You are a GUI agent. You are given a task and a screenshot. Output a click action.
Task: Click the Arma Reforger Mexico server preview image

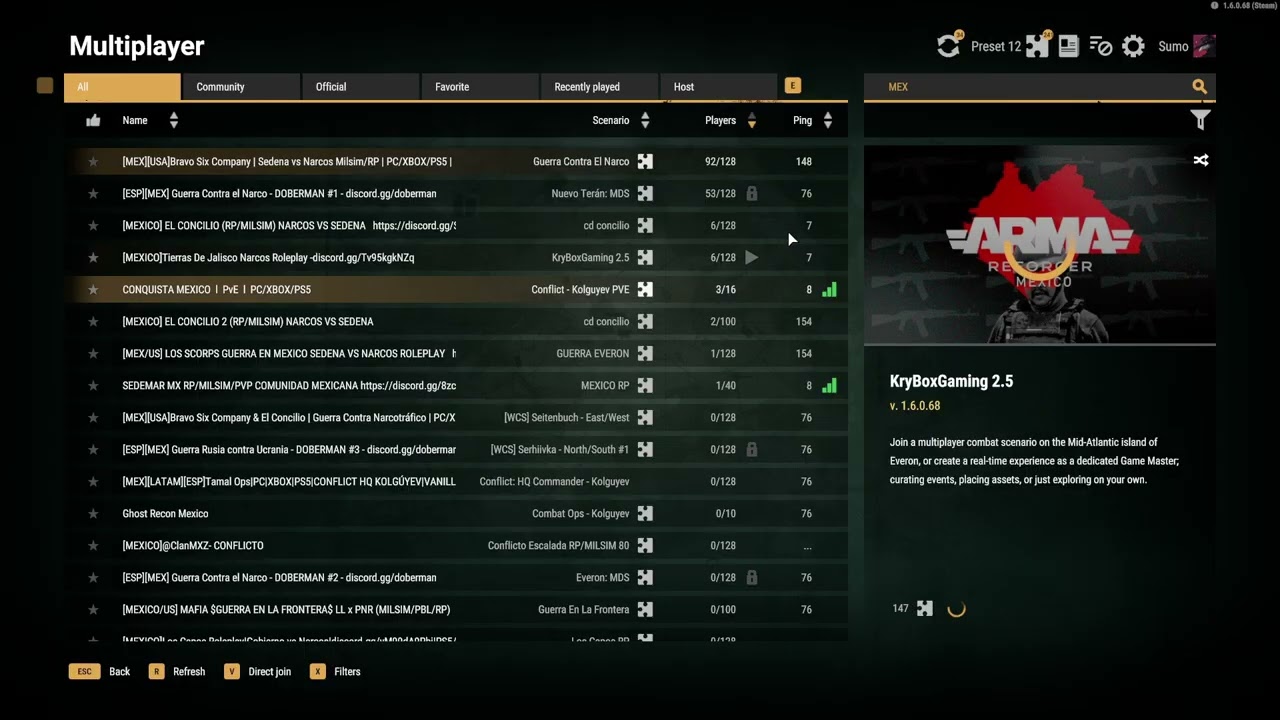pos(1040,245)
